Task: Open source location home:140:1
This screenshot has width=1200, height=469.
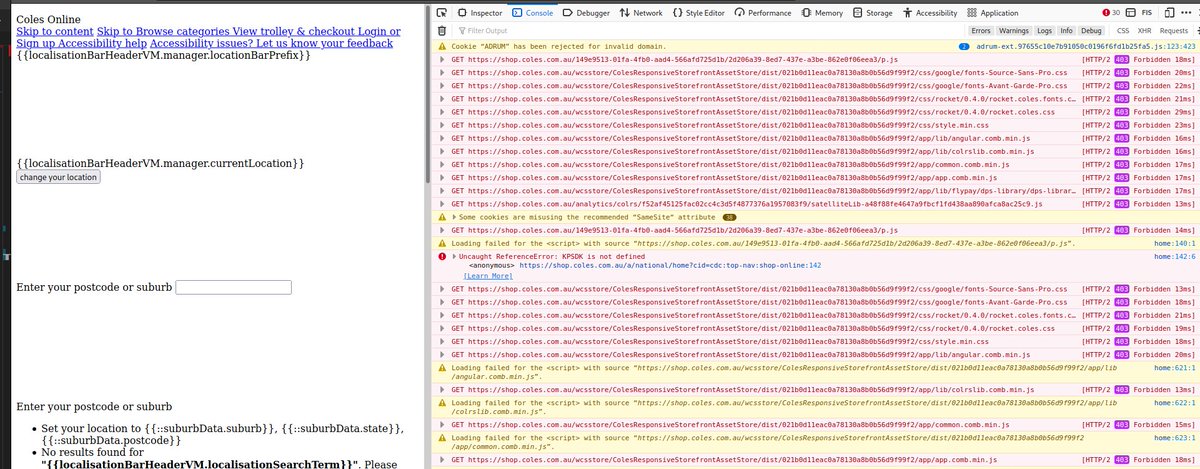Action: point(1174,243)
